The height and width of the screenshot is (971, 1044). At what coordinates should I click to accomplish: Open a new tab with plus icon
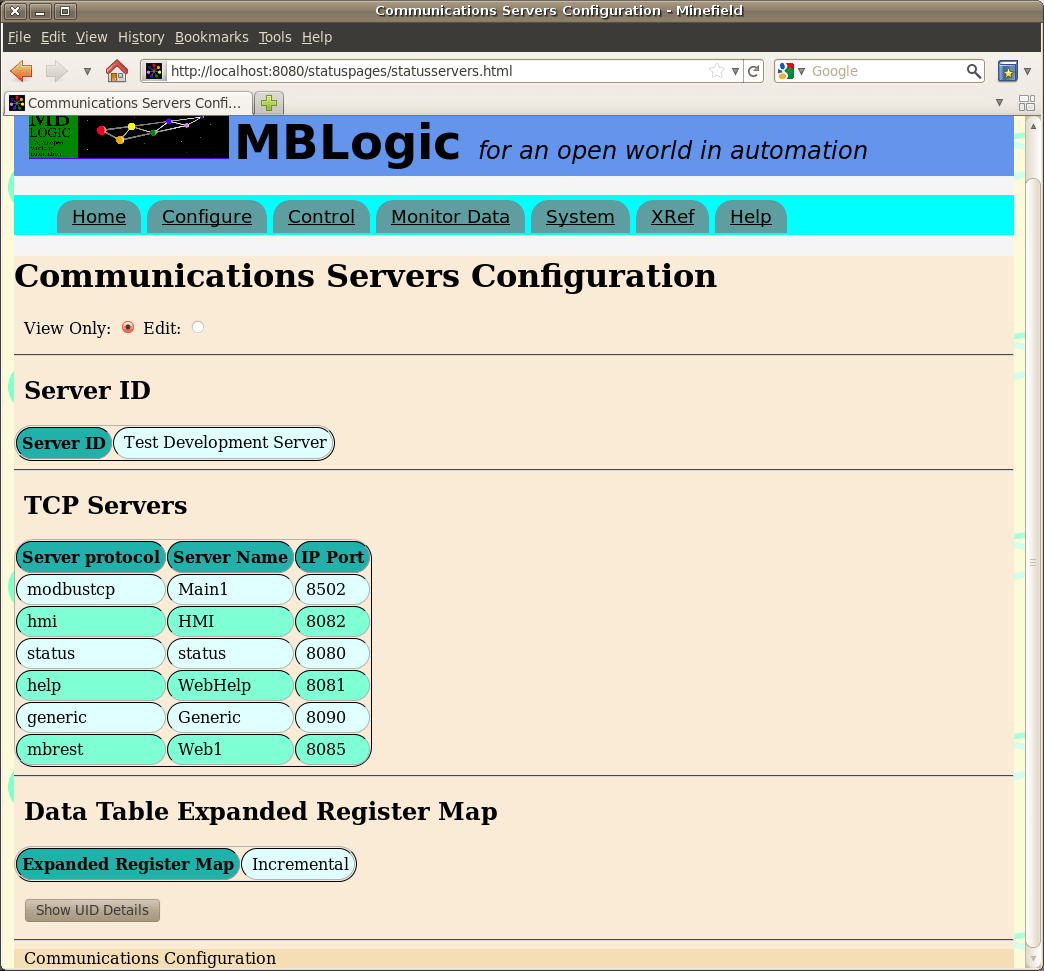[269, 103]
